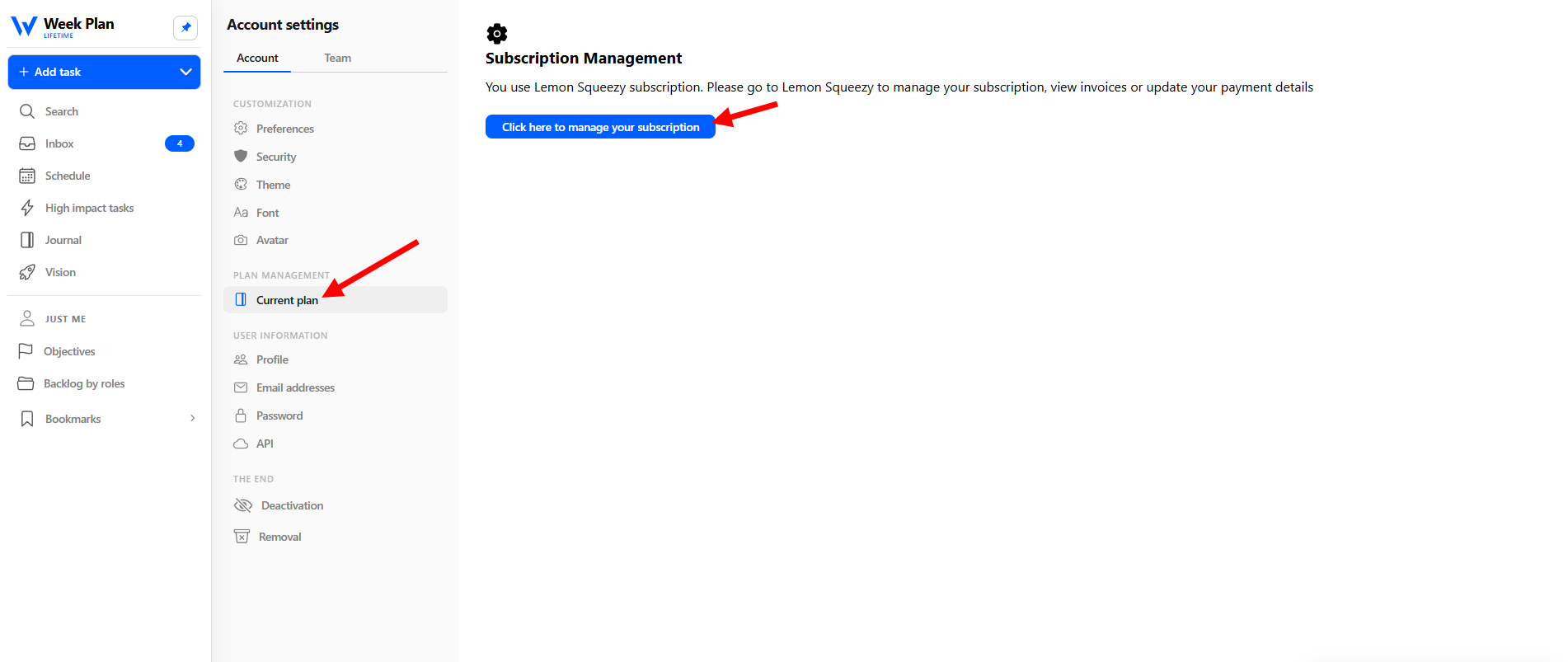
Task: Open the Journal label
Action: coord(63,240)
